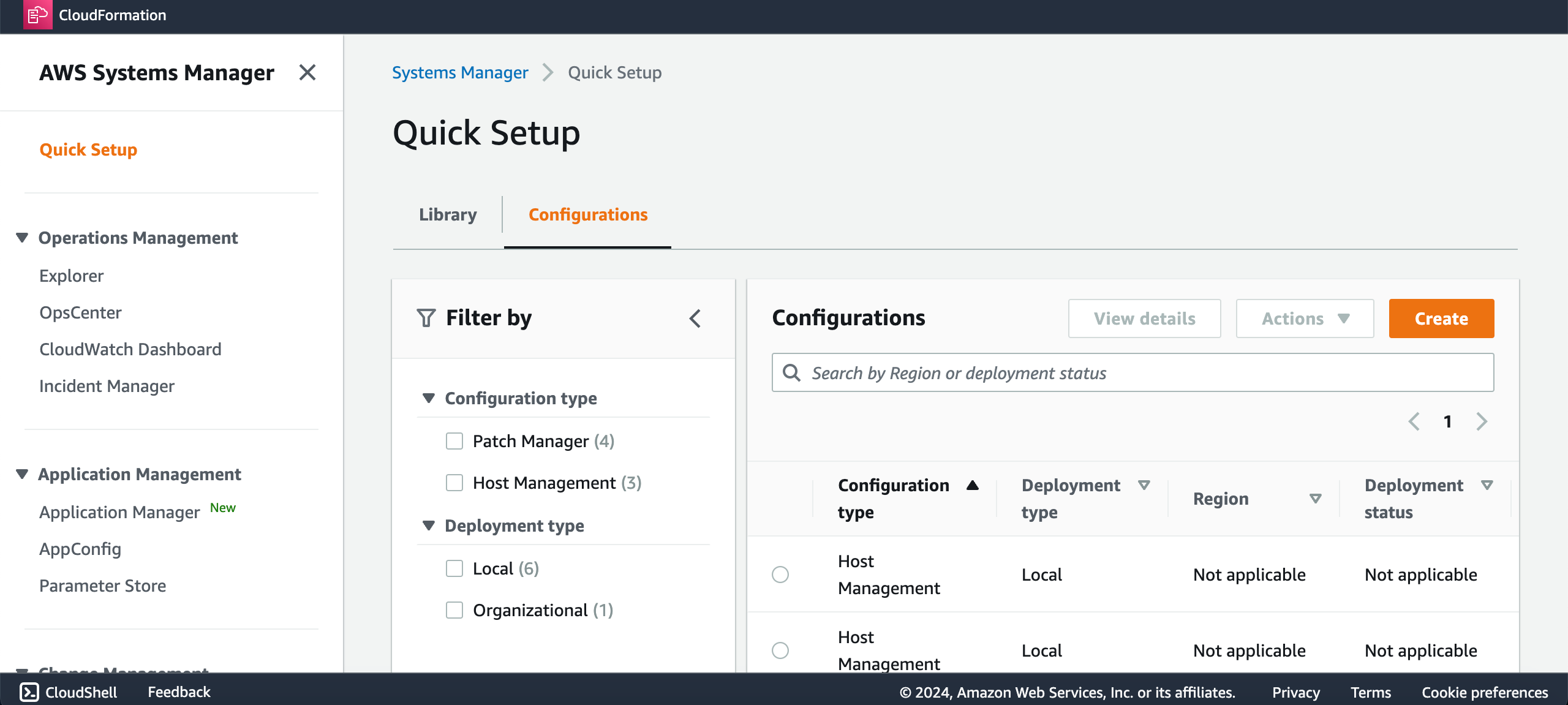Open Incident Manager in sidebar
The image size is (1568, 705).
tap(107, 386)
